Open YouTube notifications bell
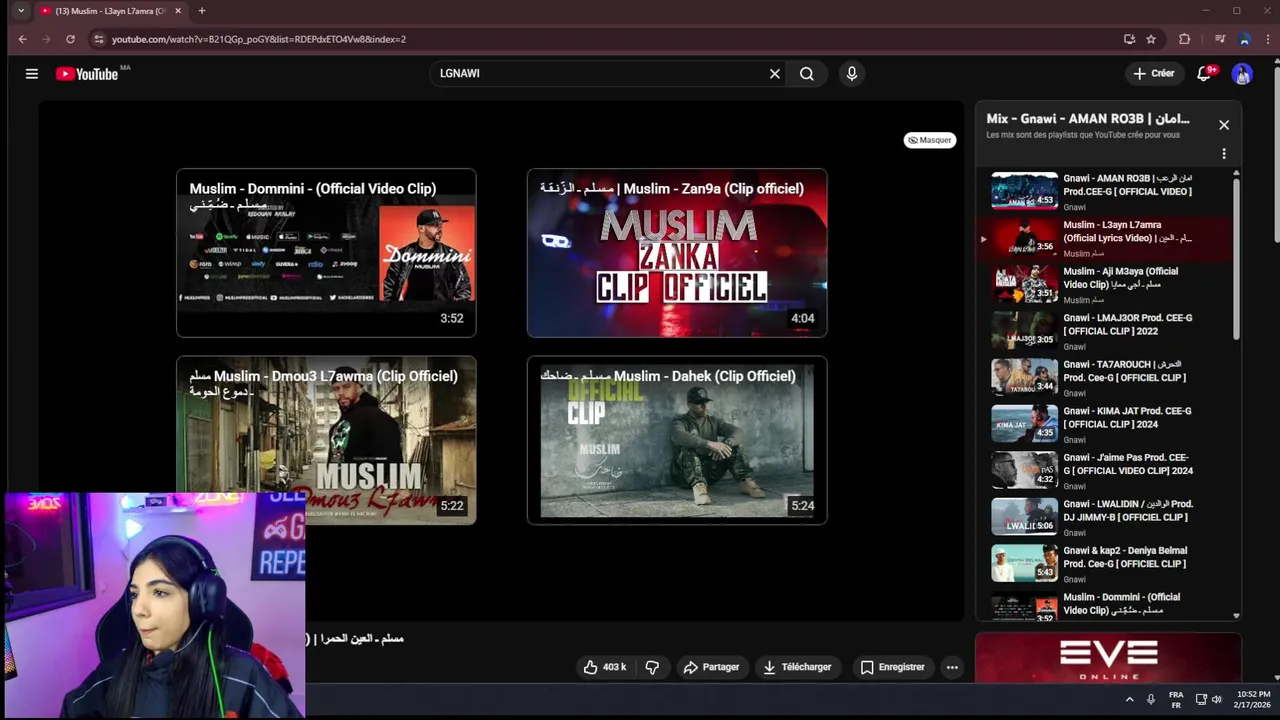Viewport: 1280px width, 720px height. point(1205,74)
